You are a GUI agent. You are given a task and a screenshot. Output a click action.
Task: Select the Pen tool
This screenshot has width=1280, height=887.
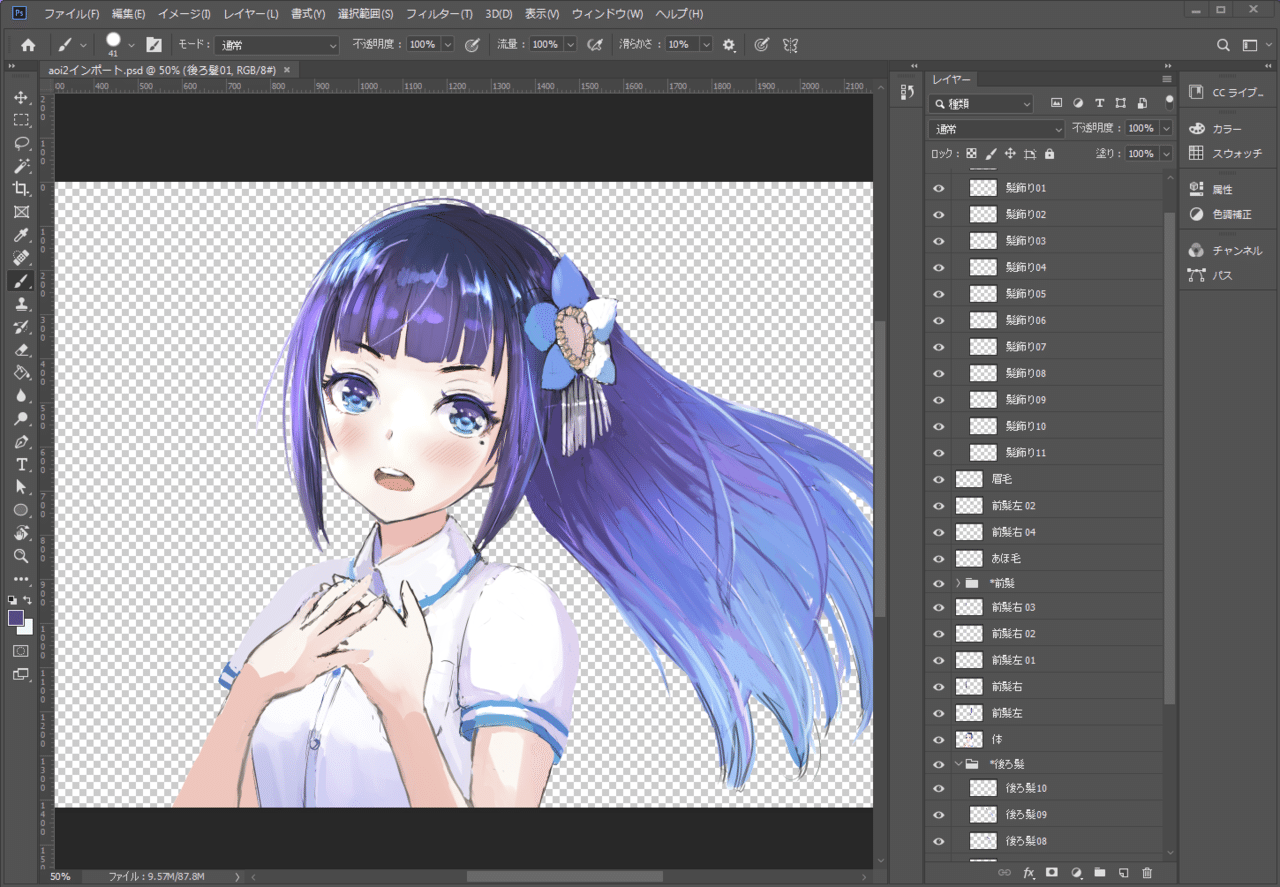pos(21,442)
